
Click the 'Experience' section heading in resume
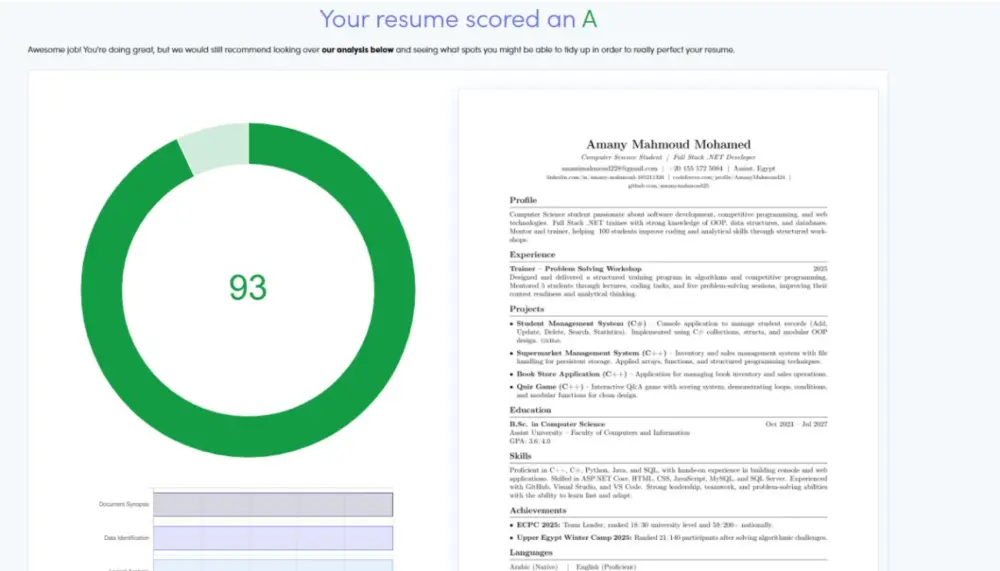532,255
